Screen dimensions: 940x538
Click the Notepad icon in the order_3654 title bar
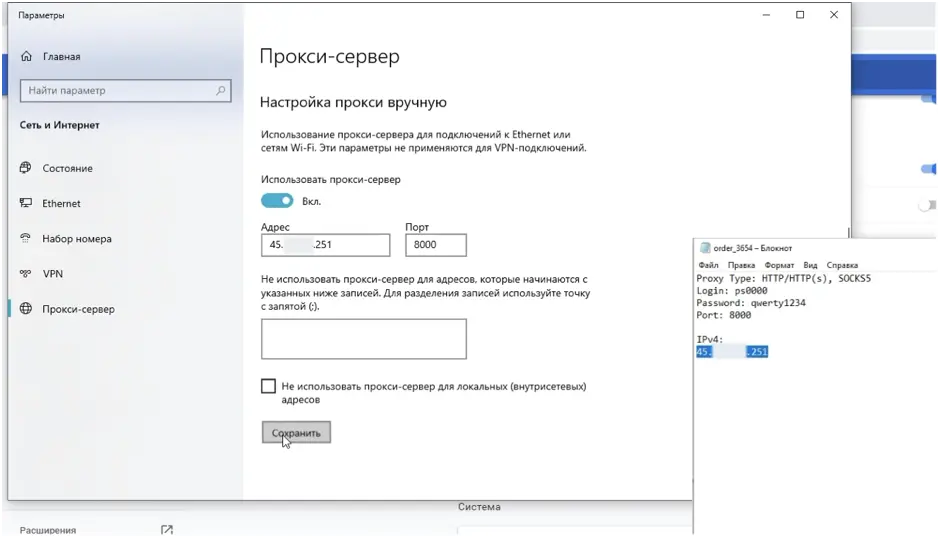[x=705, y=248]
